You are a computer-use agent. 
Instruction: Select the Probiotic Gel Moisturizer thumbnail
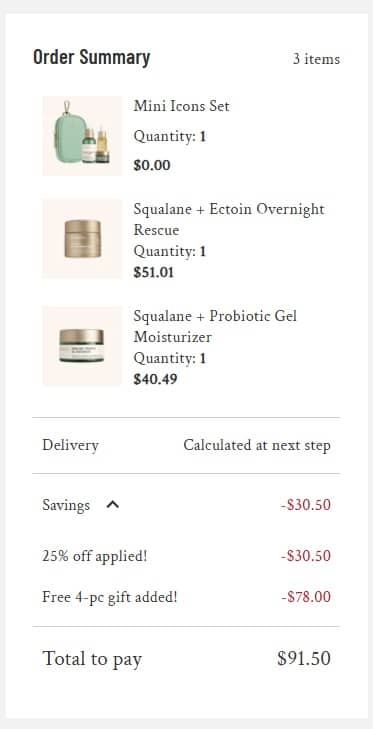(x=82, y=346)
